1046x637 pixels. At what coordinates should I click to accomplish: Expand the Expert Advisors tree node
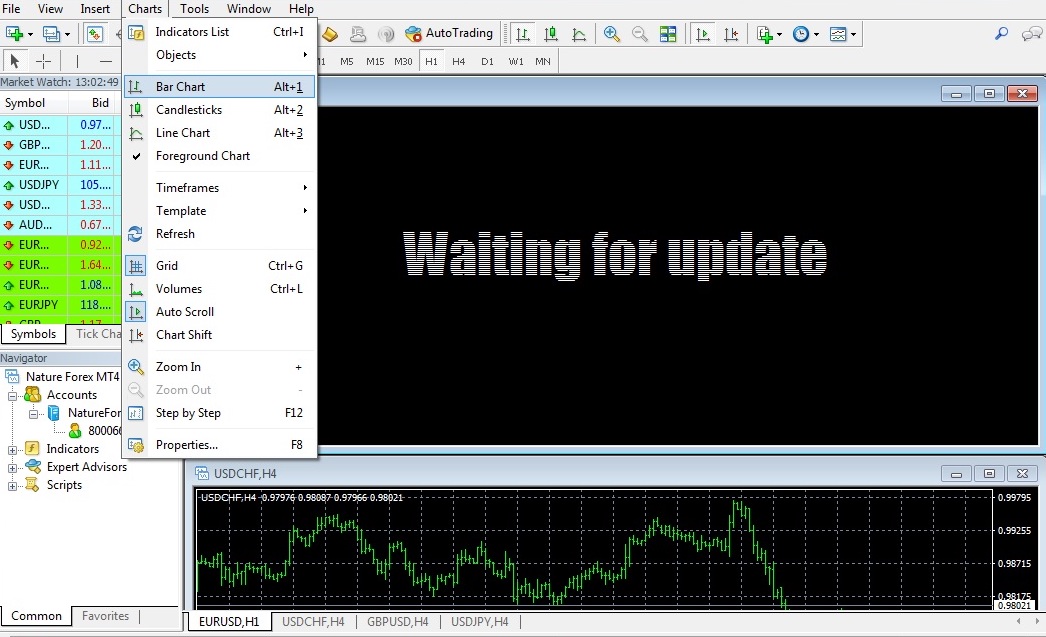coord(12,468)
